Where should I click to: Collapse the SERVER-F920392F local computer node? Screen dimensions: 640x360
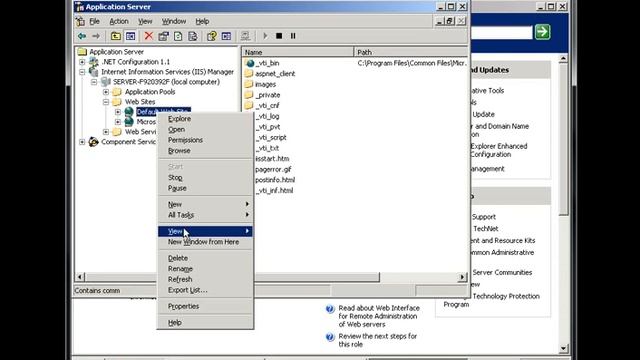(94, 82)
